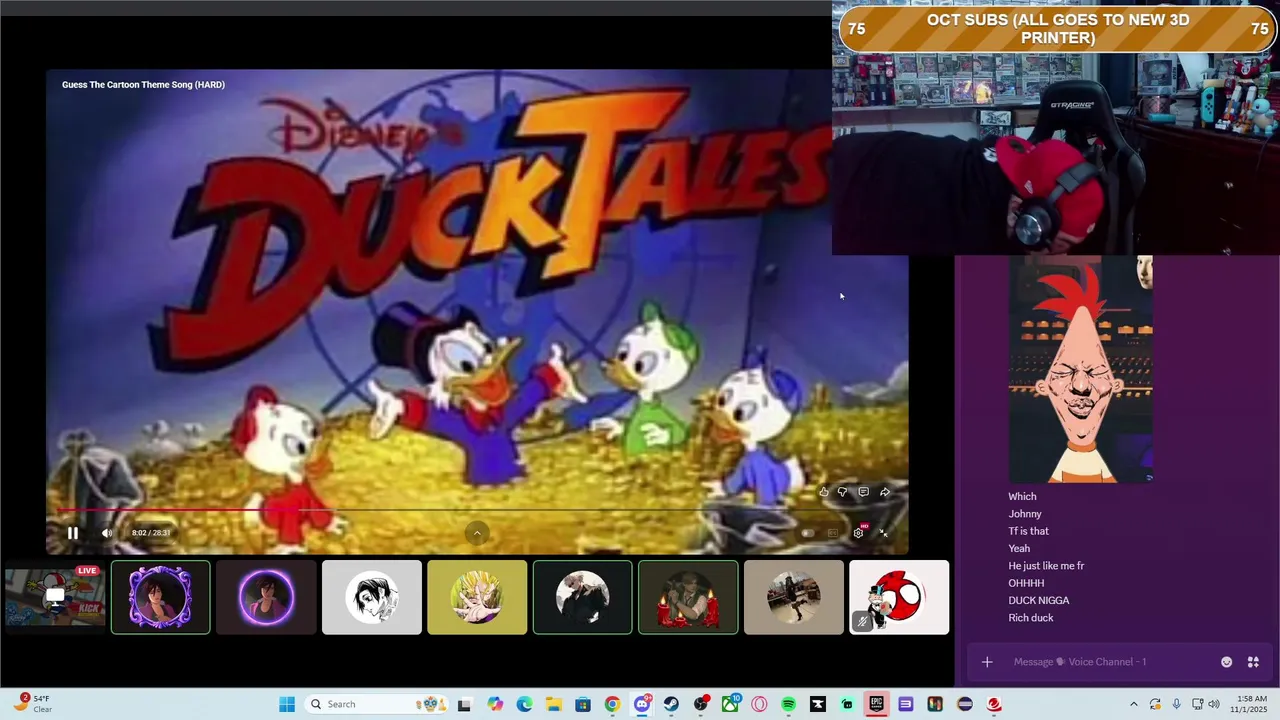Open Task View on the taskbar

click(465, 704)
